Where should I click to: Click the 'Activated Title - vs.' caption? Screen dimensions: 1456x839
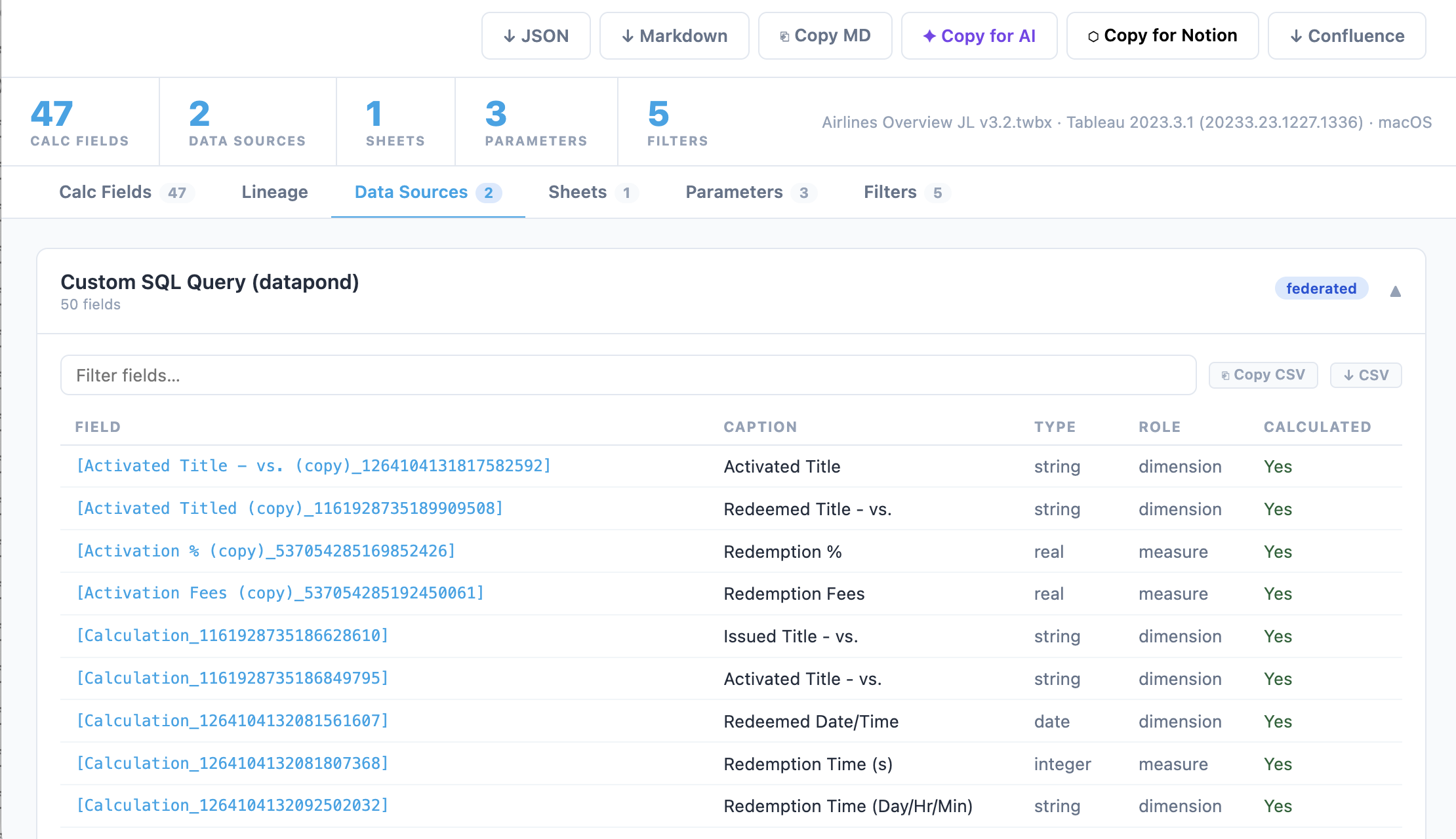tap(802, 679)
